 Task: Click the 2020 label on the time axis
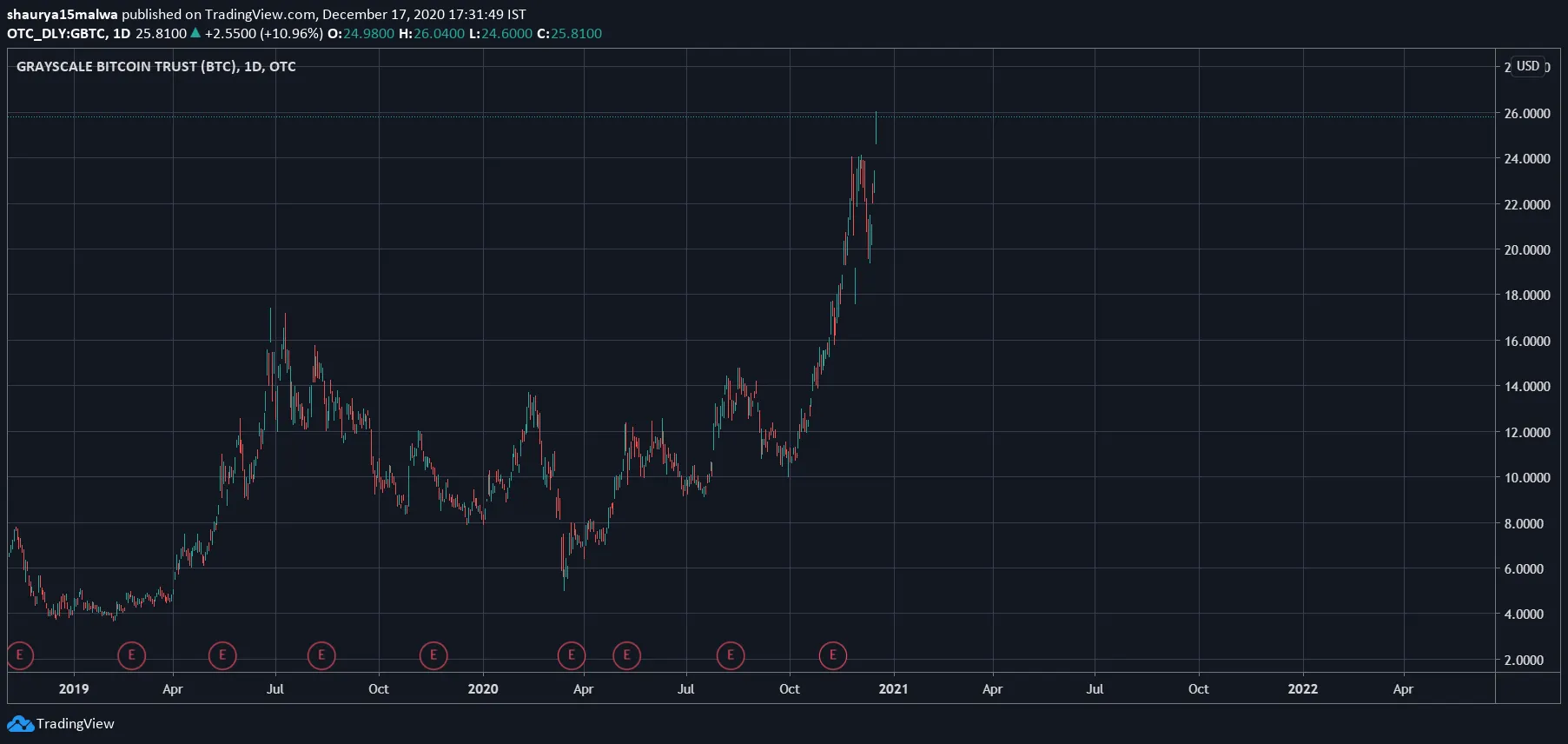tap(483, 689)
